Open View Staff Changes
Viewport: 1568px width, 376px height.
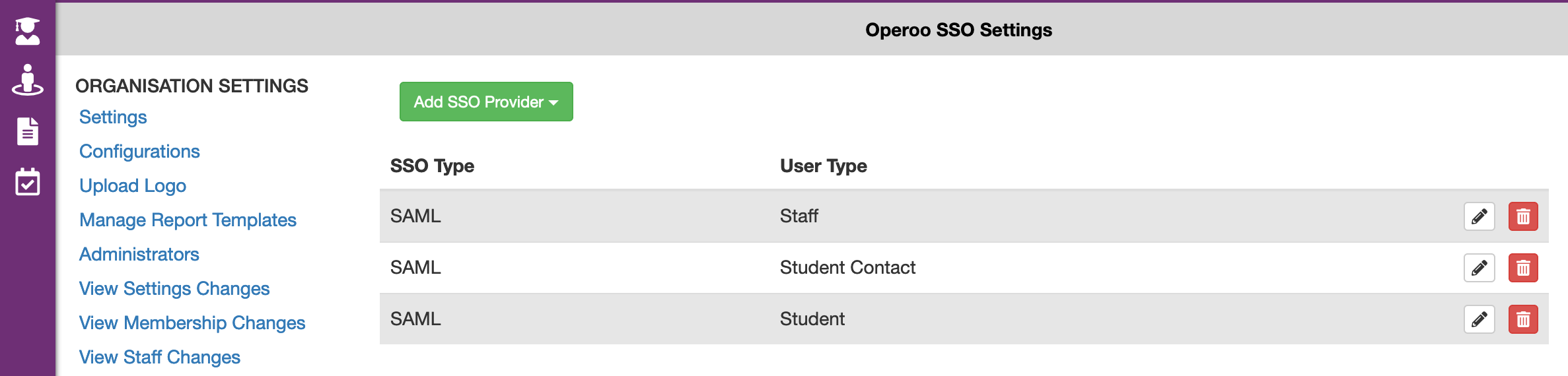coord(160,358)
